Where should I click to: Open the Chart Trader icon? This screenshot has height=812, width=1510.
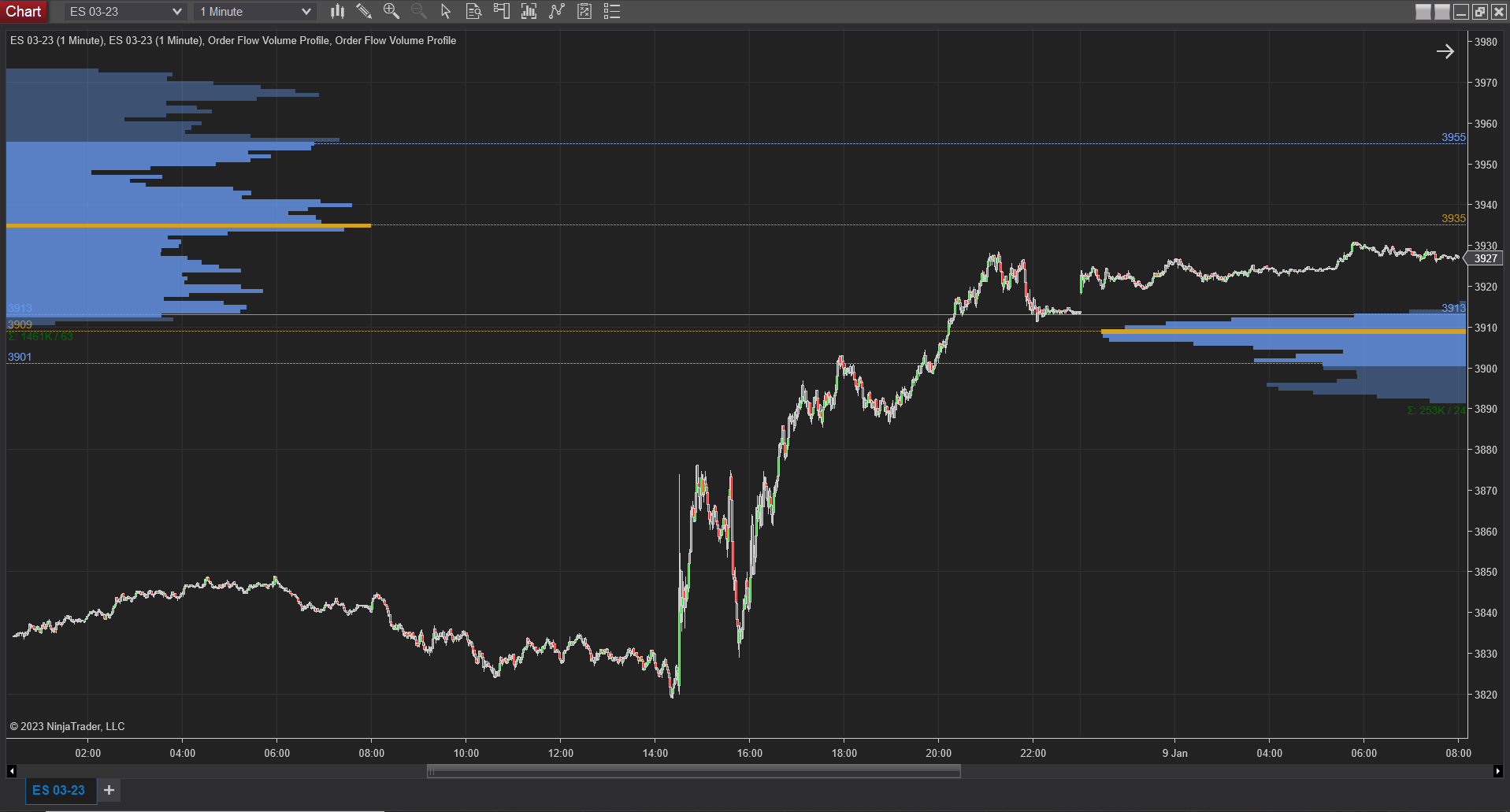point(501,11)
